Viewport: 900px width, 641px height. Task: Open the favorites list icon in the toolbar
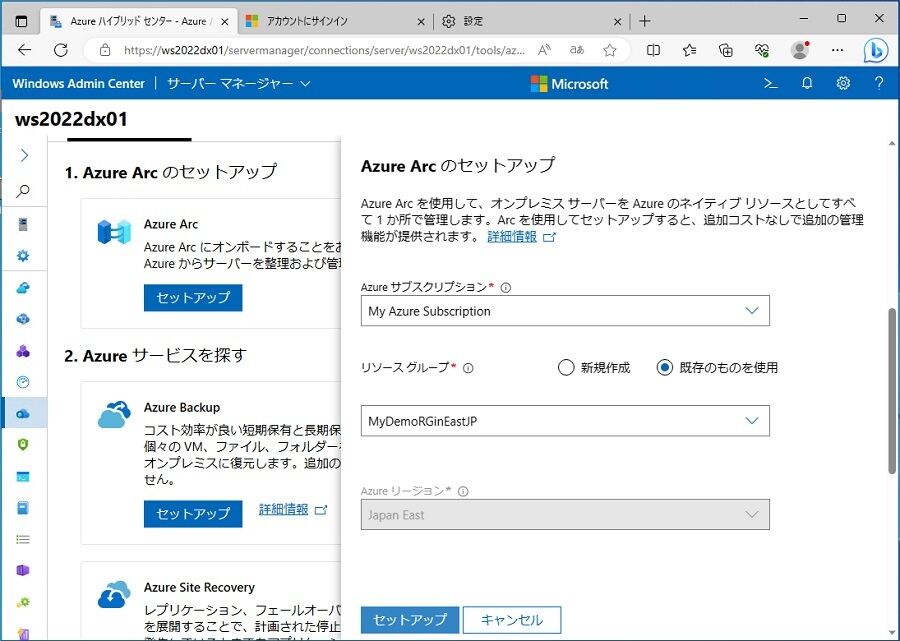click(689, 50)
